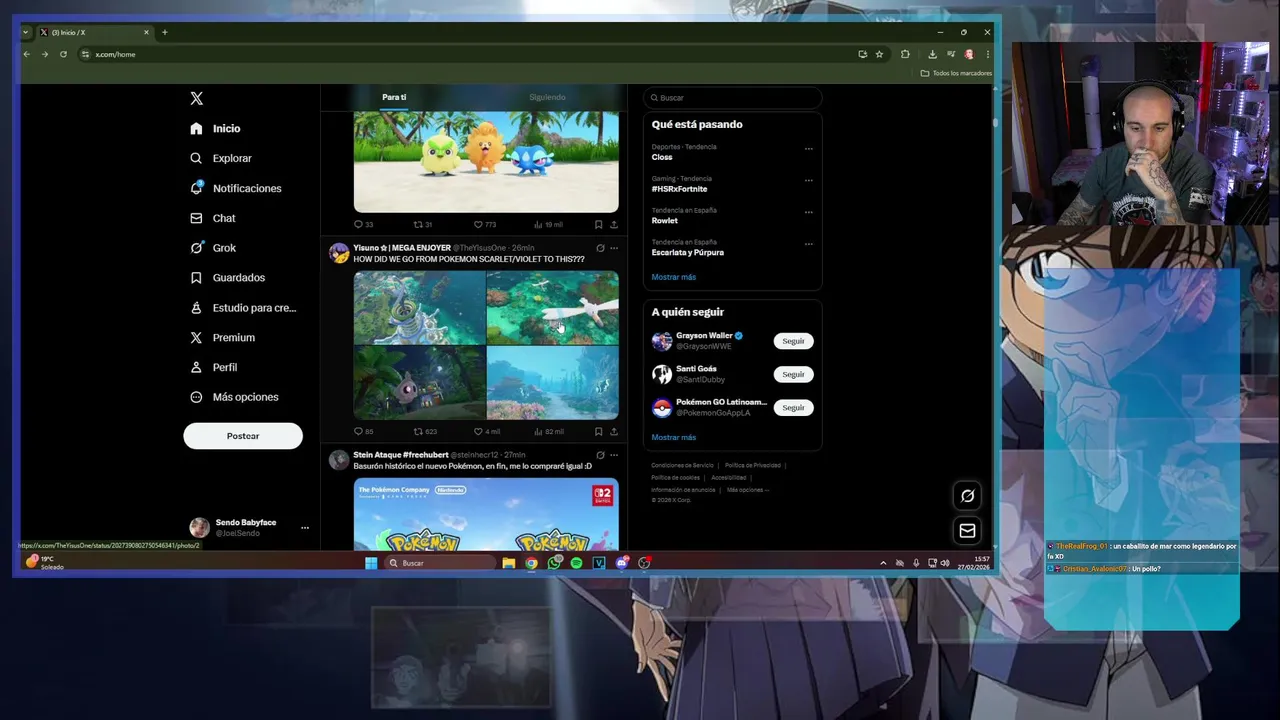This screenshot has width=1280, height=720.
Task: Open Grayson Waller's profile avatar
Action: tap(661, 341)
